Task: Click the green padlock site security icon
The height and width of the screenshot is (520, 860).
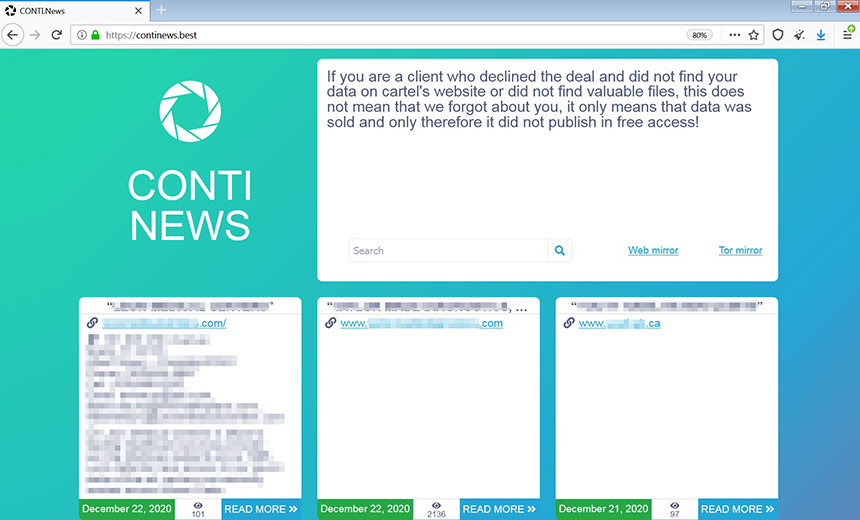Action: point(95,35)
